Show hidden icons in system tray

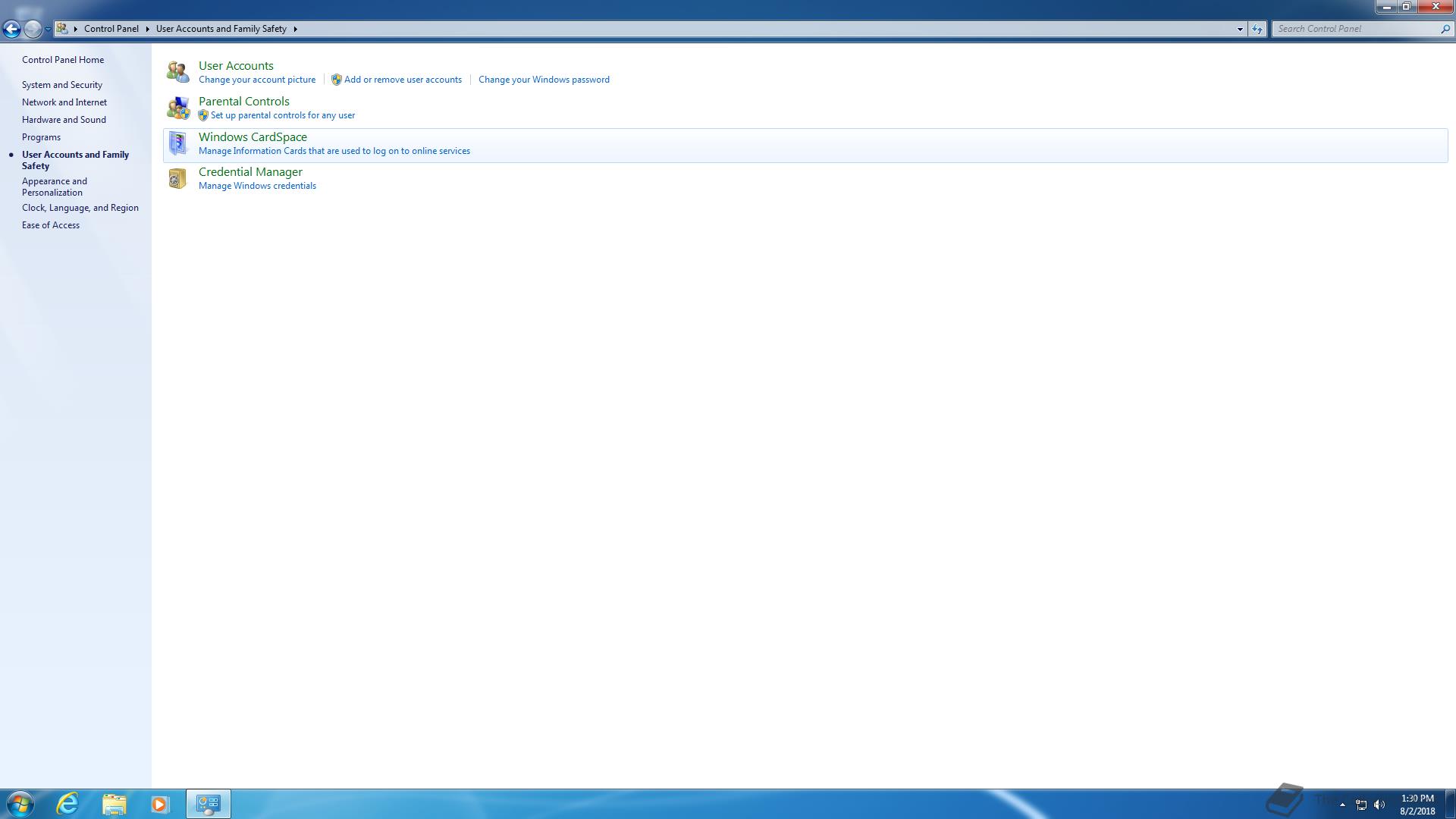1342,805
